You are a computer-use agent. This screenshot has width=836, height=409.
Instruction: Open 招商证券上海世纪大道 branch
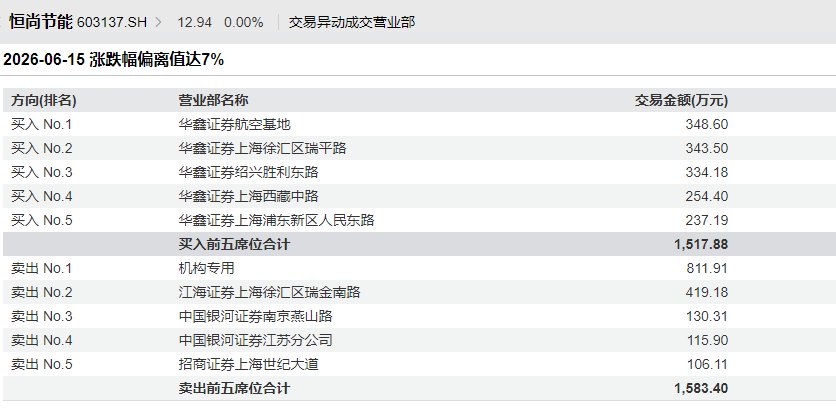pos(248,364)
